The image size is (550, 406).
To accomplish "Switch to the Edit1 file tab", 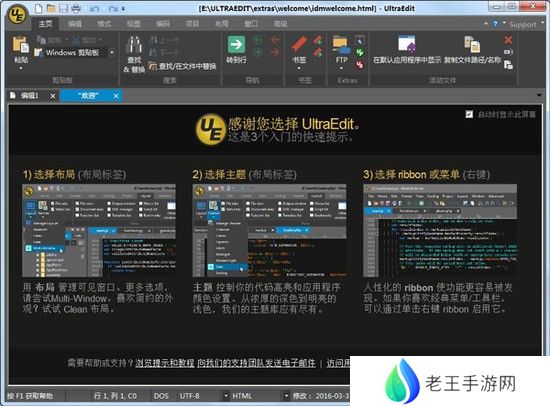I will 30,95.
